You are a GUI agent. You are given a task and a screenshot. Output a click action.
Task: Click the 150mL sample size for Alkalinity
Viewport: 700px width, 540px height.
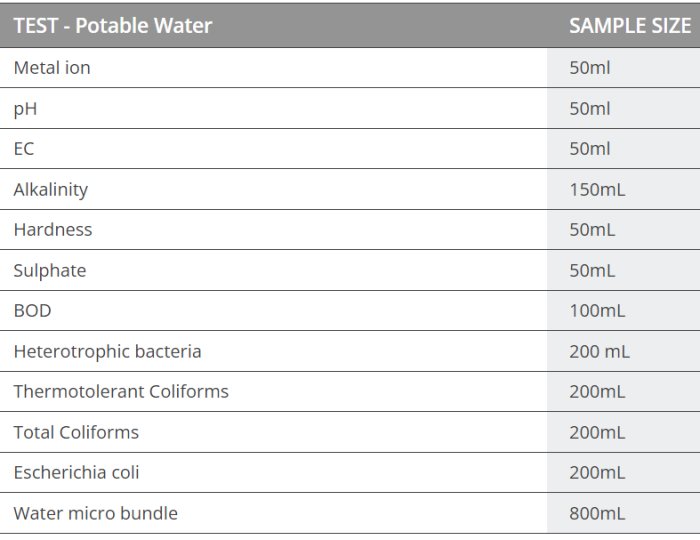coord(597,189)
